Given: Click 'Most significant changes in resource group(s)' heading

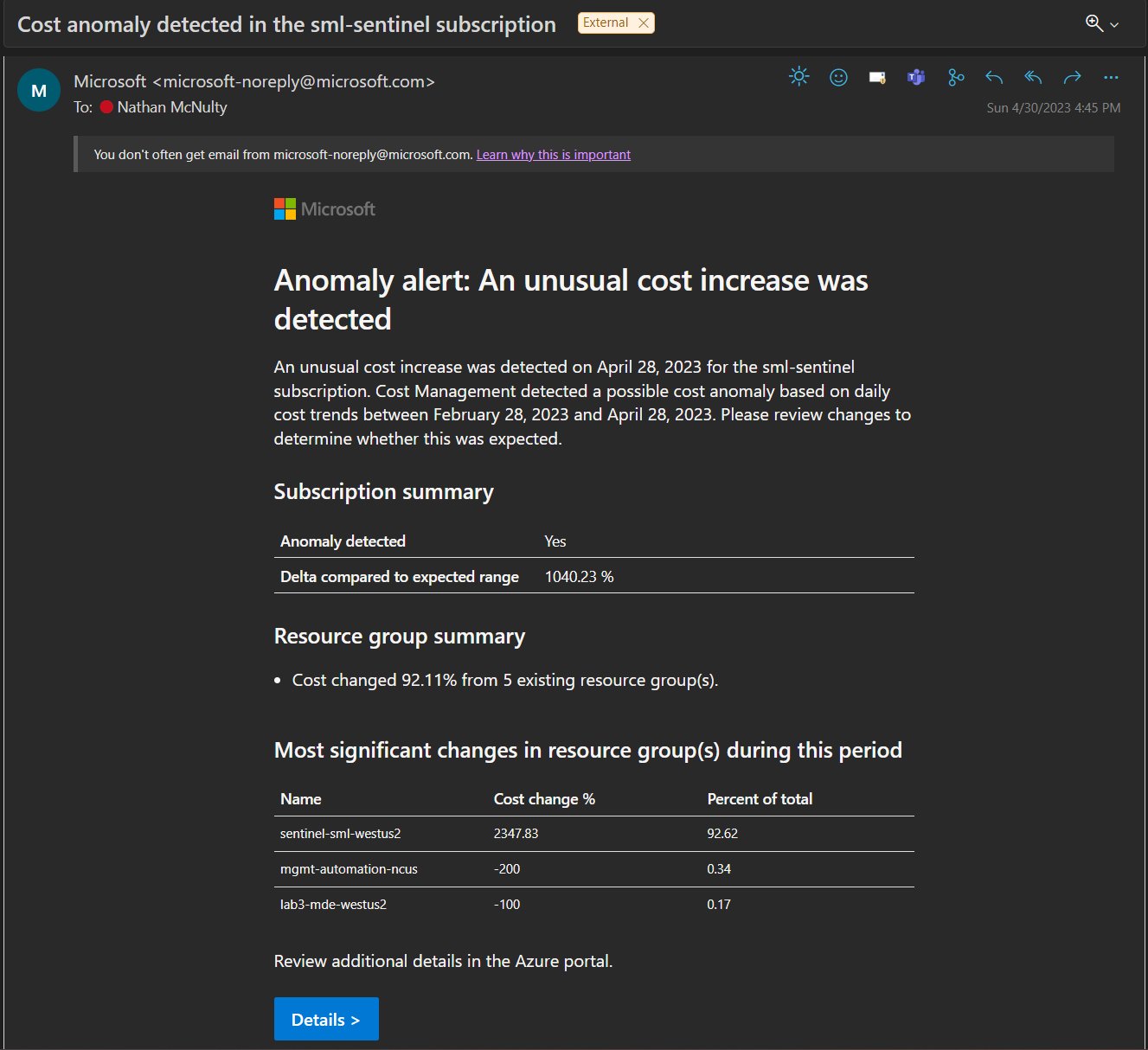Looking at the screenshot, I should 587,750.
